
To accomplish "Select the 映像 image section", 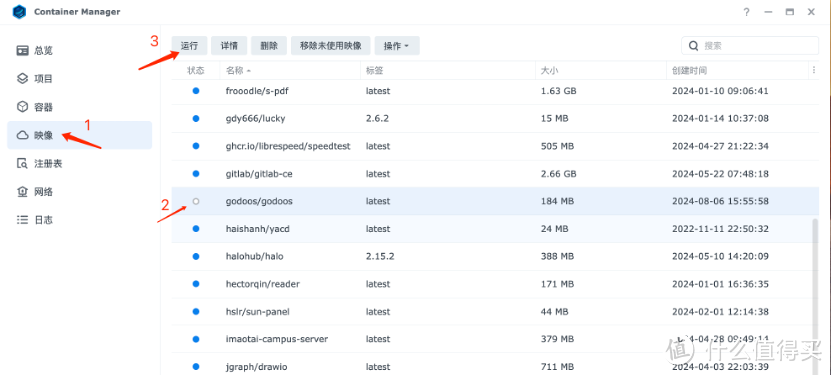I will (80, 135).
